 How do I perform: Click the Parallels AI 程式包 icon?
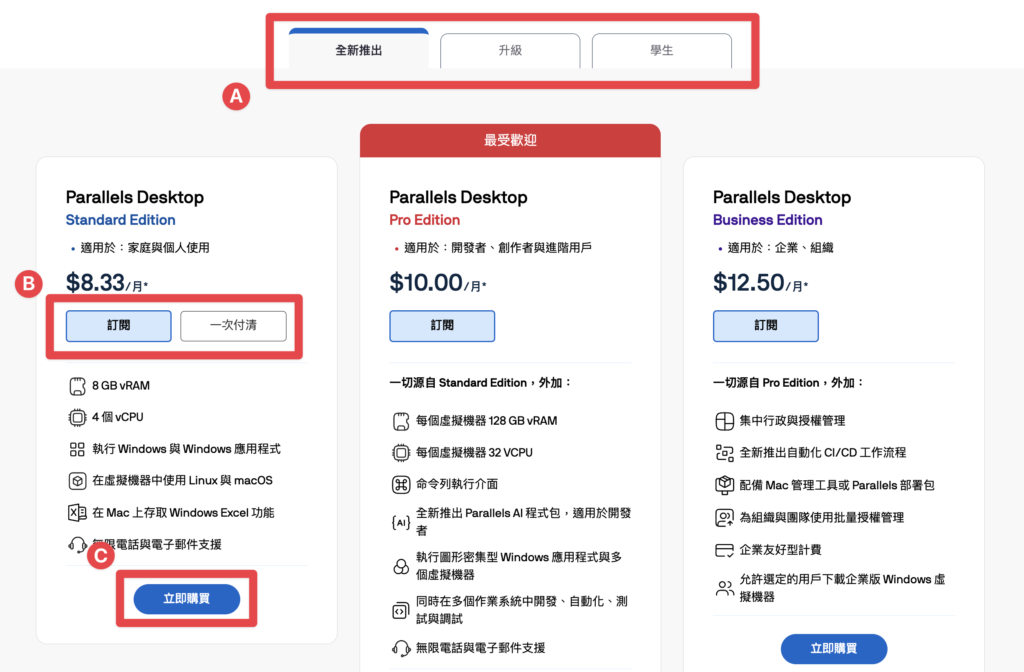coord(400,522)
